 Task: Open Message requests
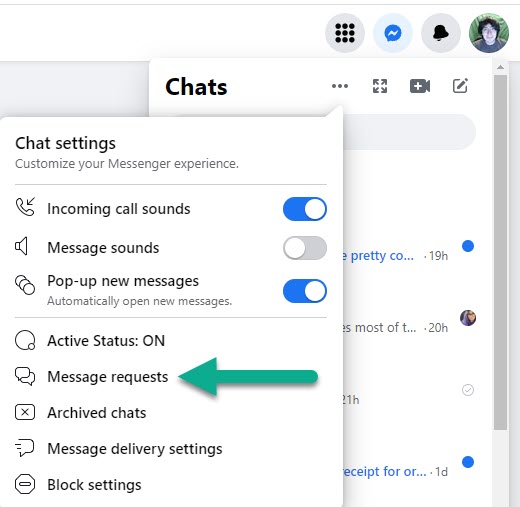coord(171,377)
